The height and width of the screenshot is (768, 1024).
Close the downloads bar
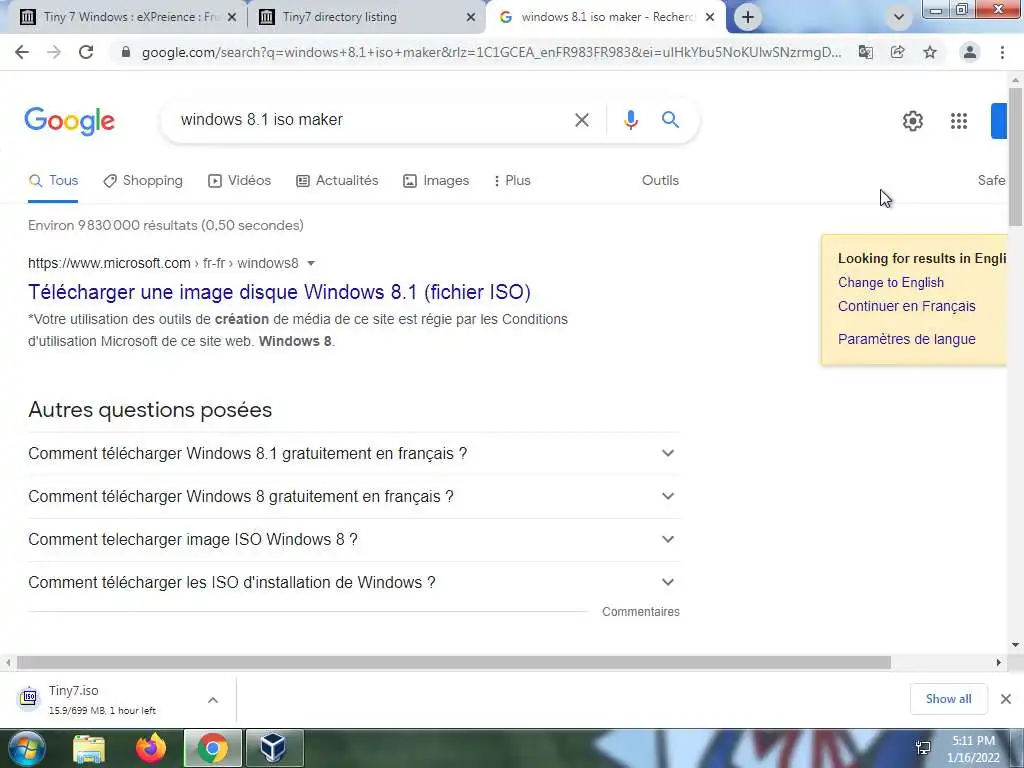tap(1006, 699)
